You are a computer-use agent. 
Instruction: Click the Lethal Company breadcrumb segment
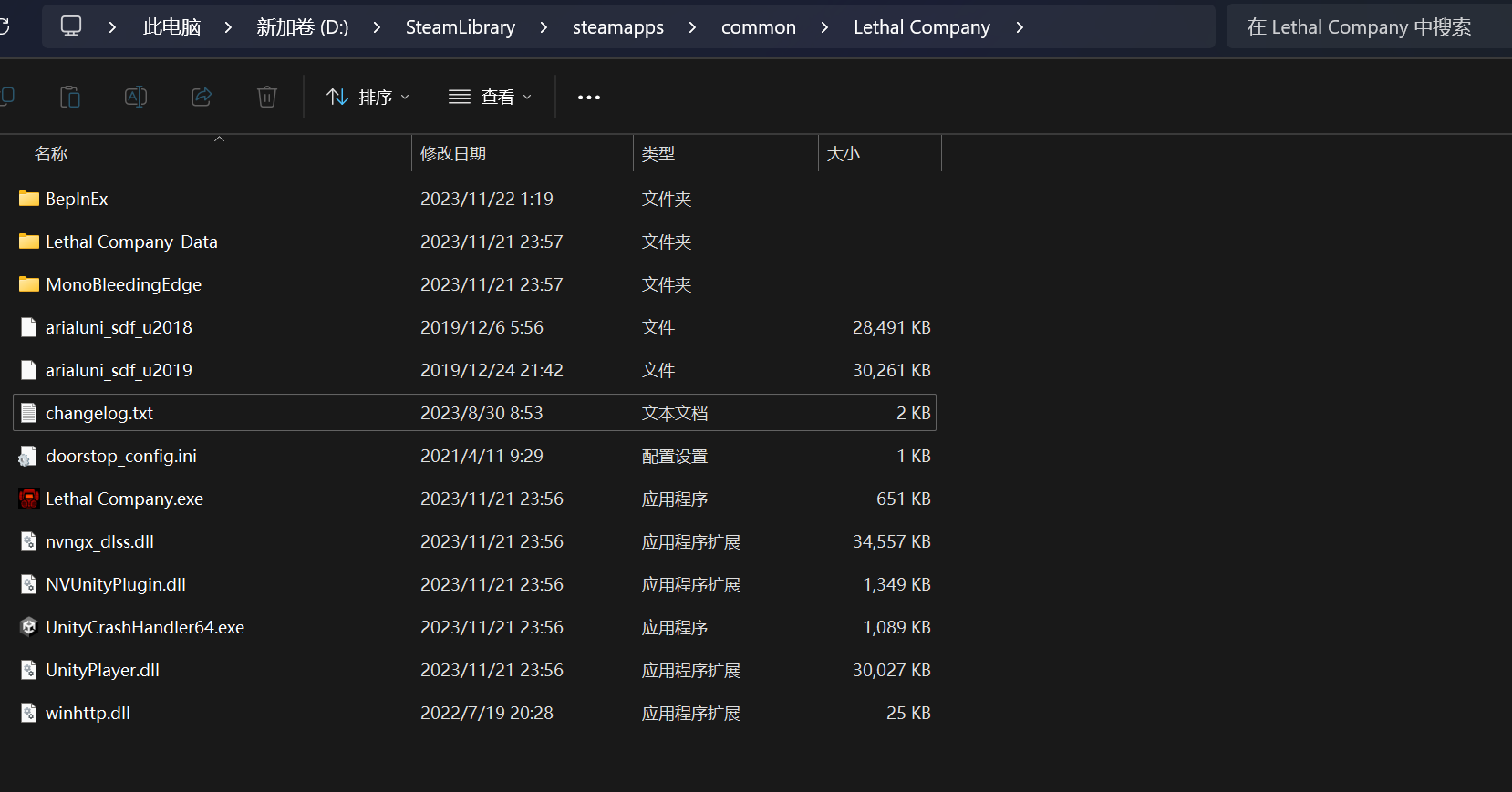(922, 27)
